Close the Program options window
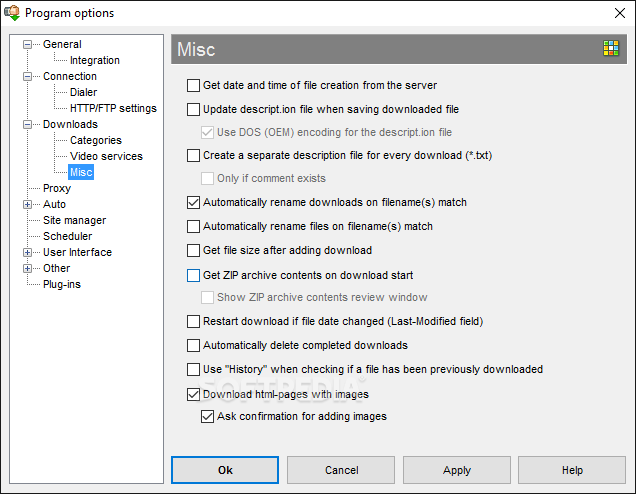 (x=619, y=13)
